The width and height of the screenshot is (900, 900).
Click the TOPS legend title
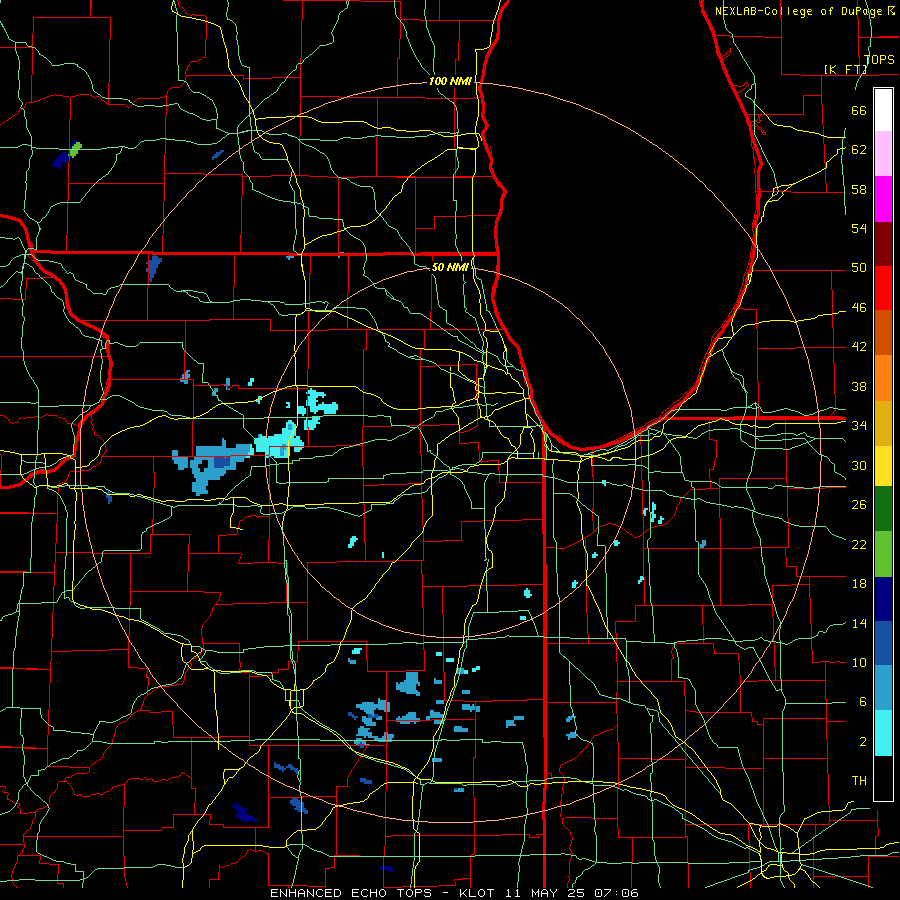pos(879,59)
